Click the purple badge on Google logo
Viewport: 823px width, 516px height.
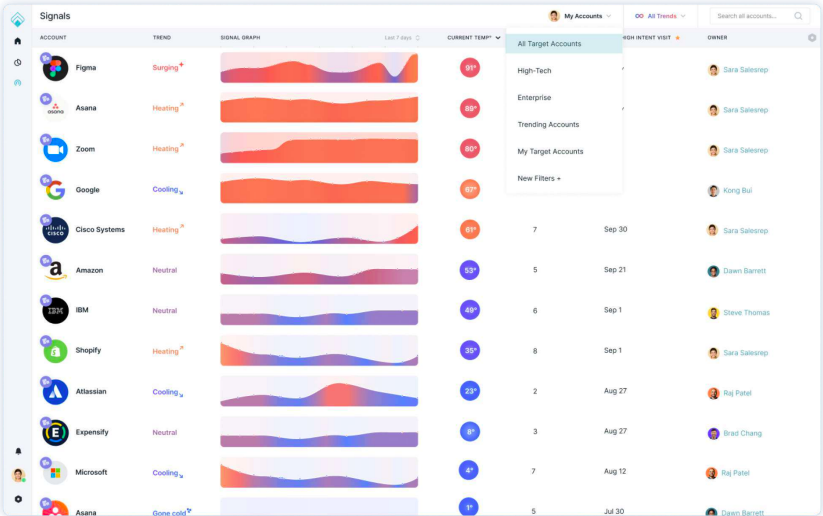46,180
